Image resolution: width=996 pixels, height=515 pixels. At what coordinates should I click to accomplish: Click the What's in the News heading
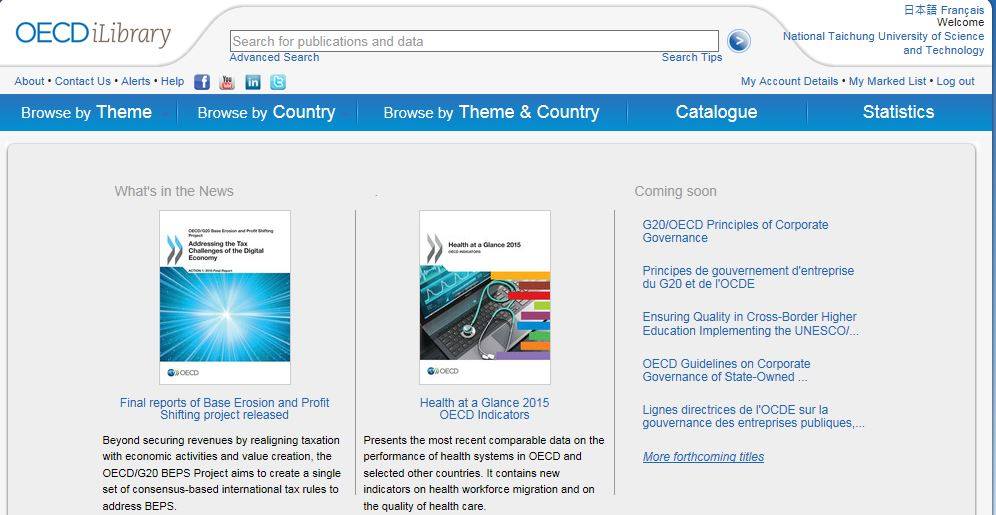[174, 191]
